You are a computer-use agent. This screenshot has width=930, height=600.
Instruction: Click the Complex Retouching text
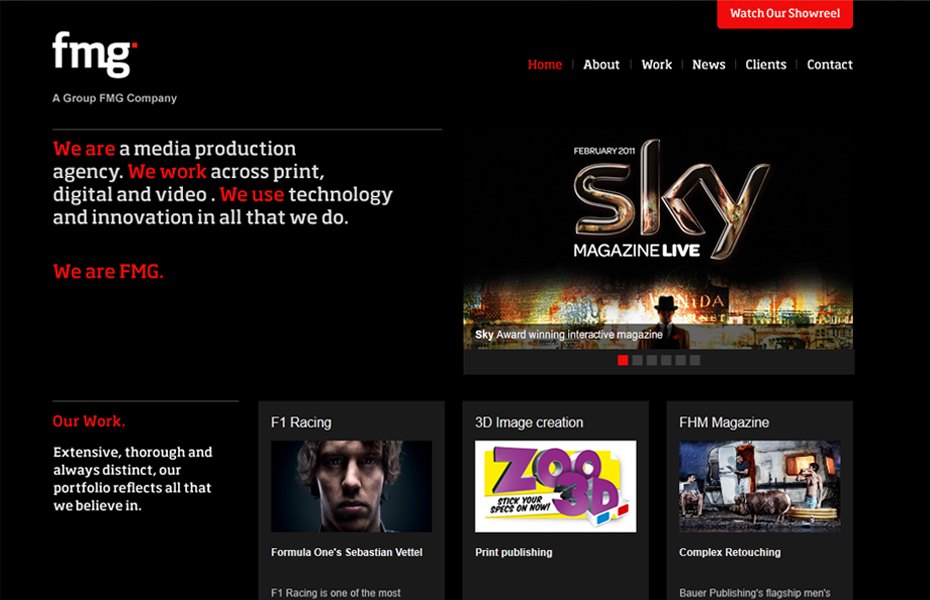click(x=730, y=553)
